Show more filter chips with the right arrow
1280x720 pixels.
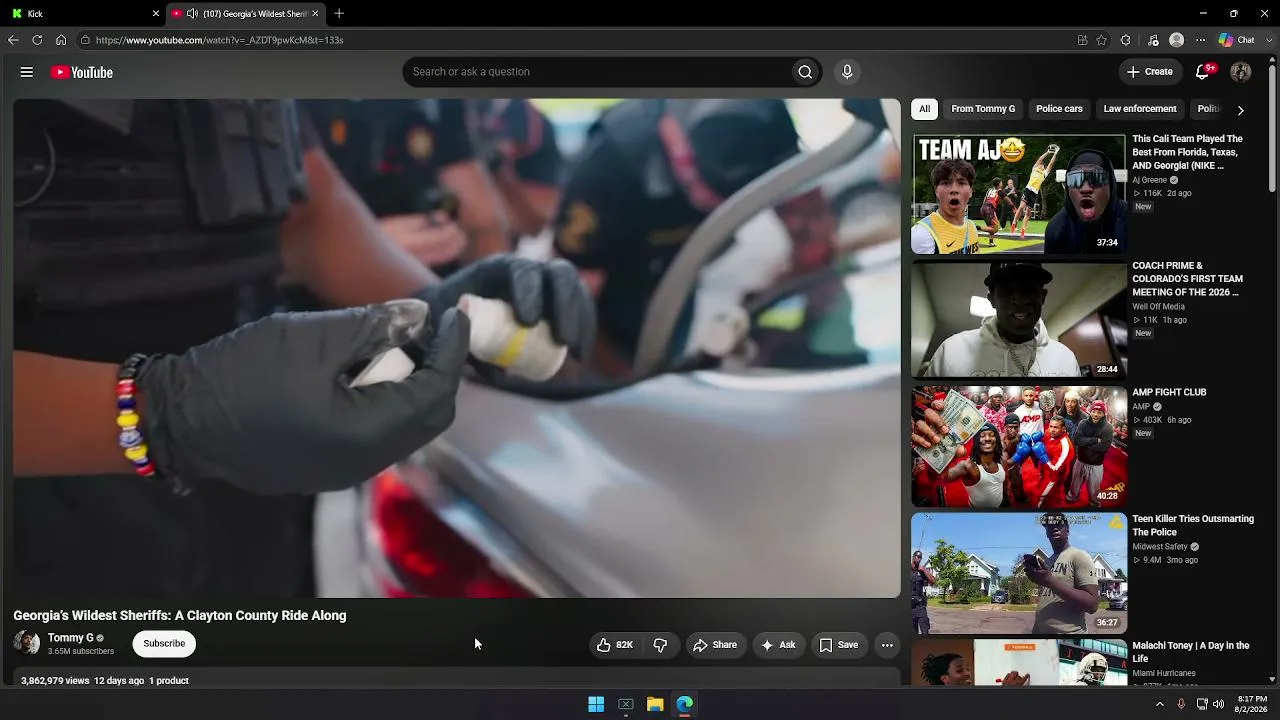tap(1241, 110)
